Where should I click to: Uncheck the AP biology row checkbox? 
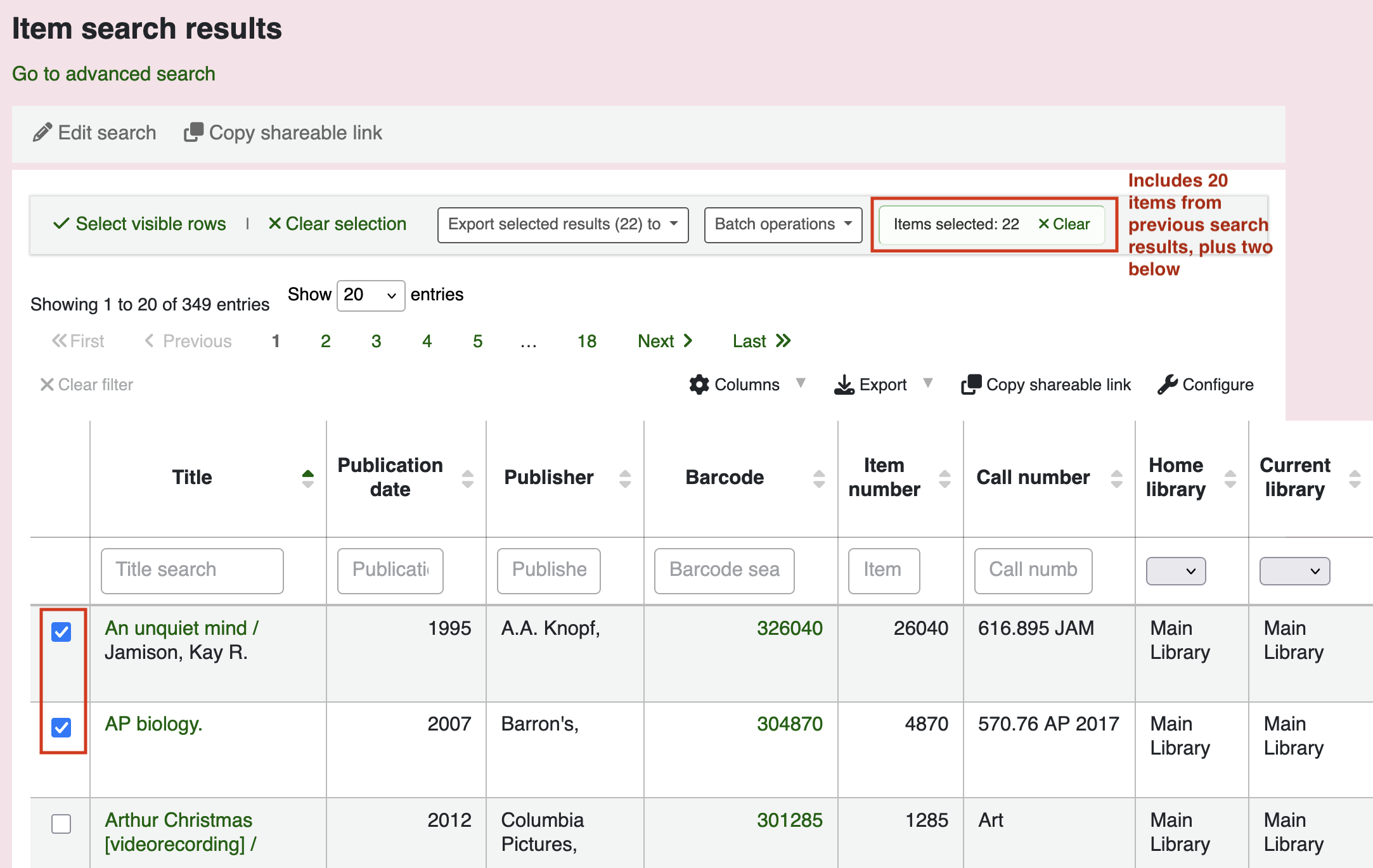point(61,727)
